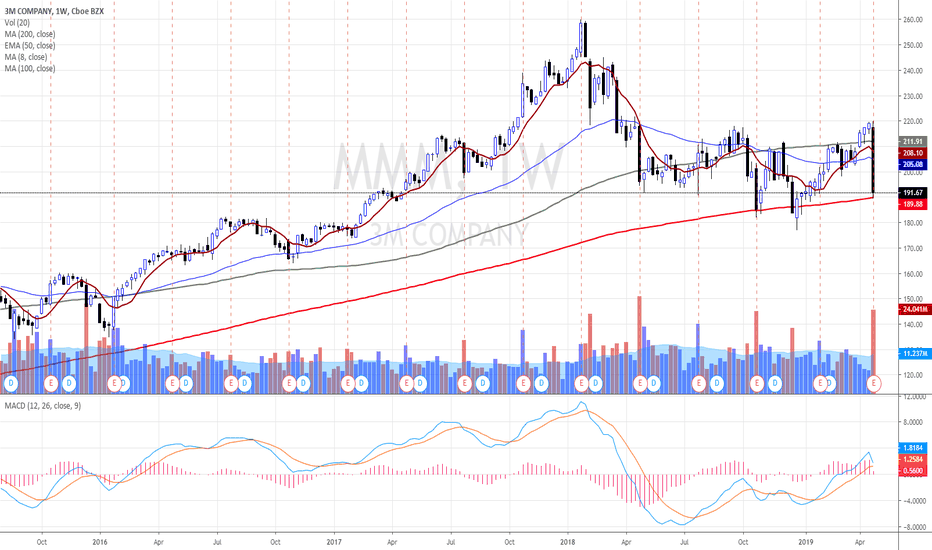Viewport: 932px width, 550px height.
Task: Open the May 2016 dividend D marker
Action: tap(186, 384)
